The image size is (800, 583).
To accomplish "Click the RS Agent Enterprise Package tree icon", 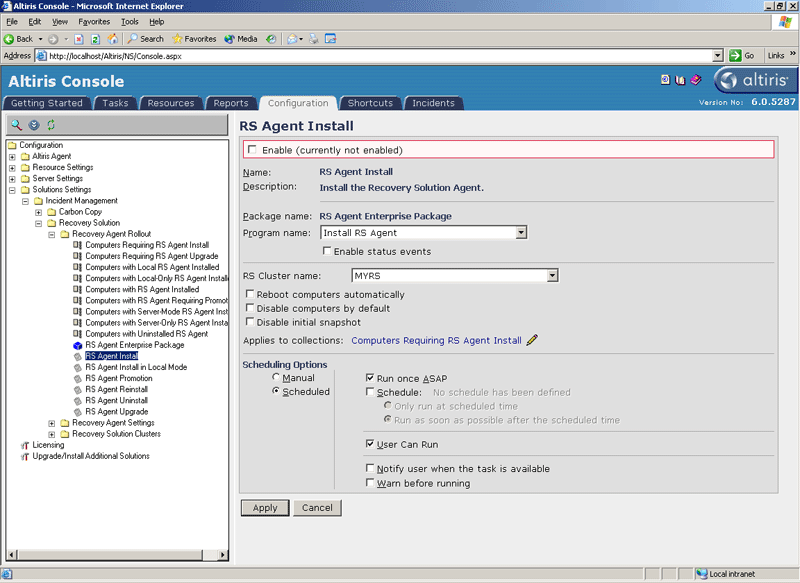I will pyautogui.click(x=77, y=345).
